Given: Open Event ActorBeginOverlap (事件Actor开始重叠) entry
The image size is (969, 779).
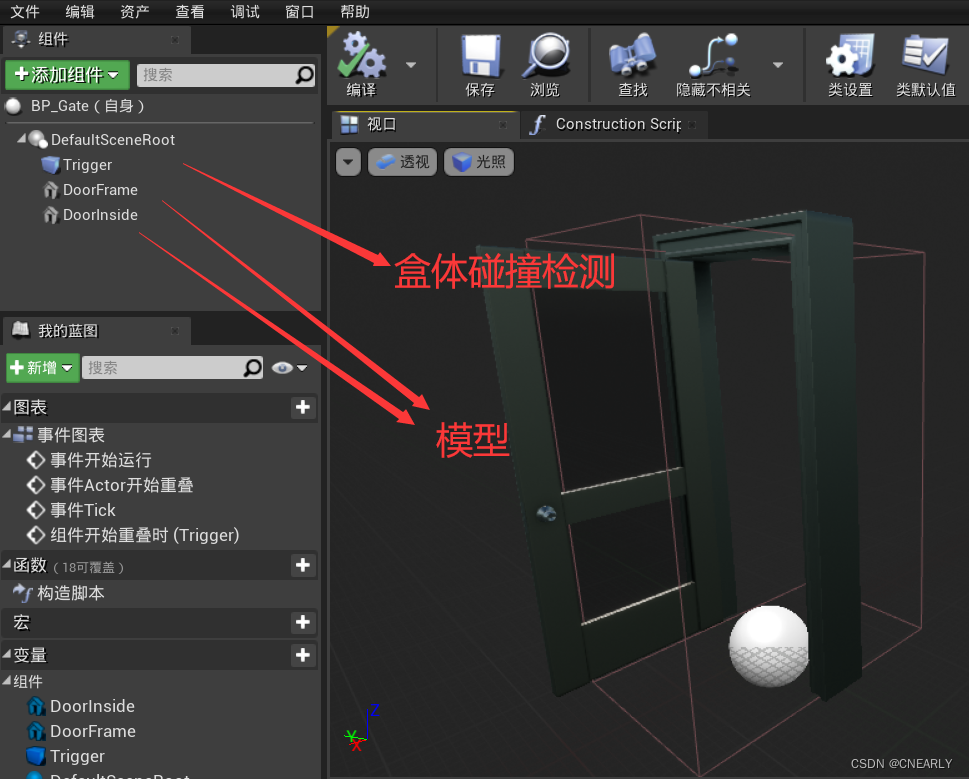Looking at the screenshot, I should (122, 486).
